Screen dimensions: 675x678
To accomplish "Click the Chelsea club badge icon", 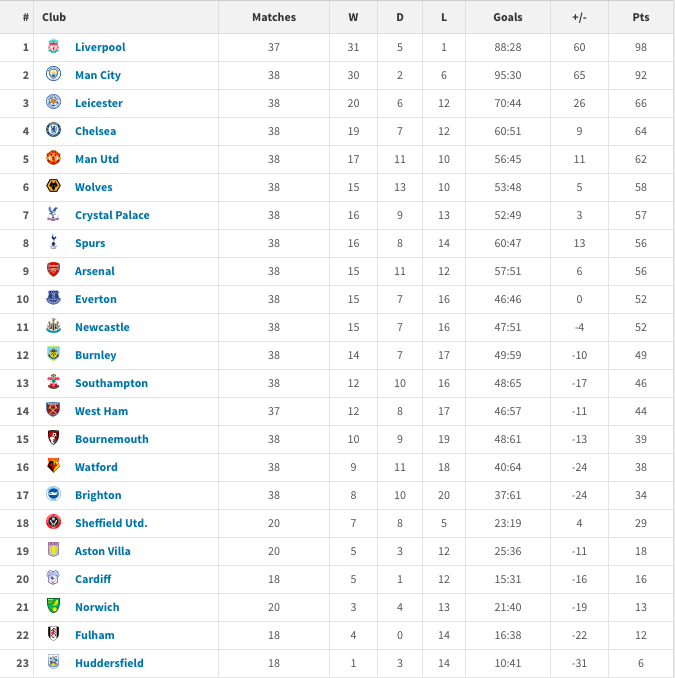I will point(53,131).
